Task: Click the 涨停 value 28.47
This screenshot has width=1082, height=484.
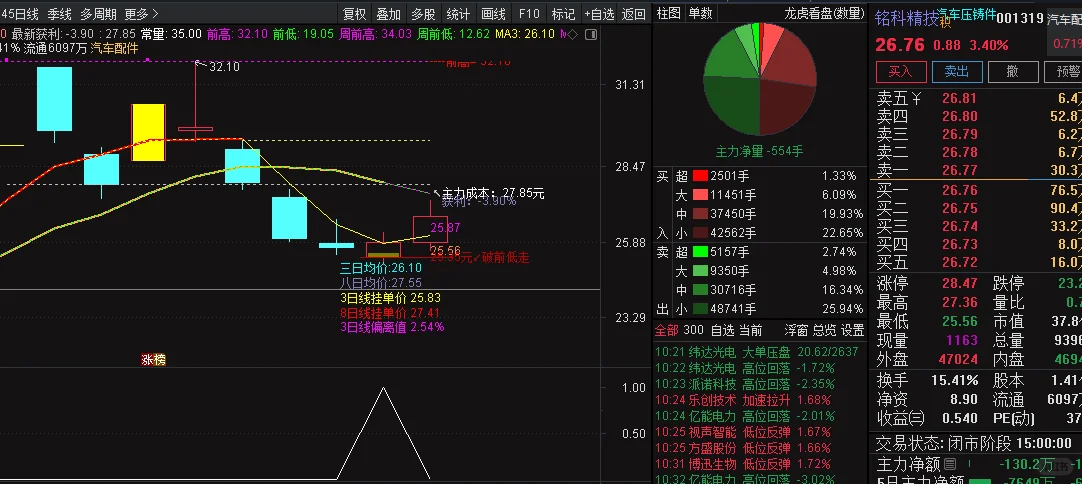Action: (961, 284)
